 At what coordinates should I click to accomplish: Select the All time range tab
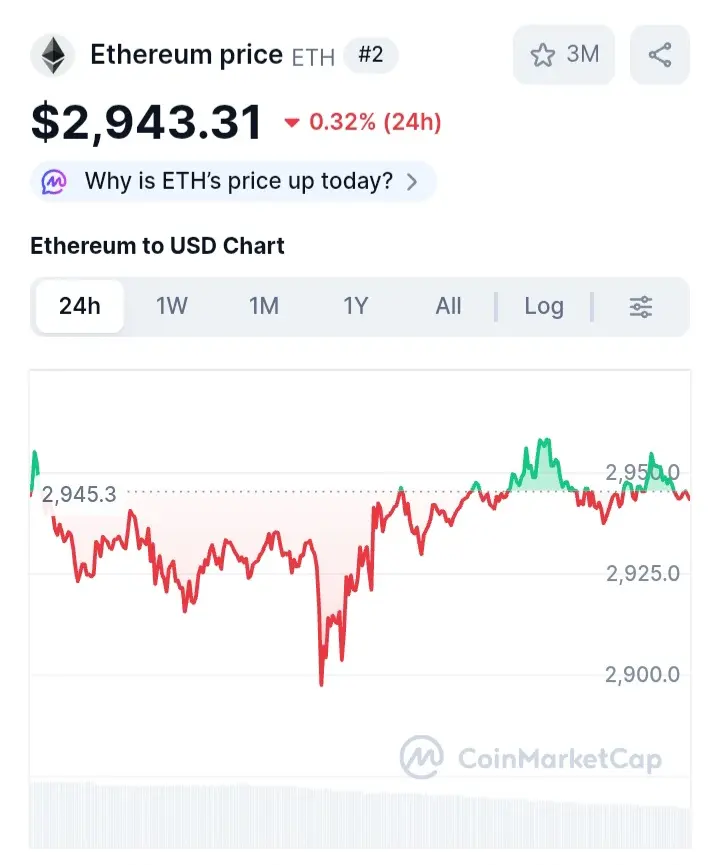pos(448,307)
